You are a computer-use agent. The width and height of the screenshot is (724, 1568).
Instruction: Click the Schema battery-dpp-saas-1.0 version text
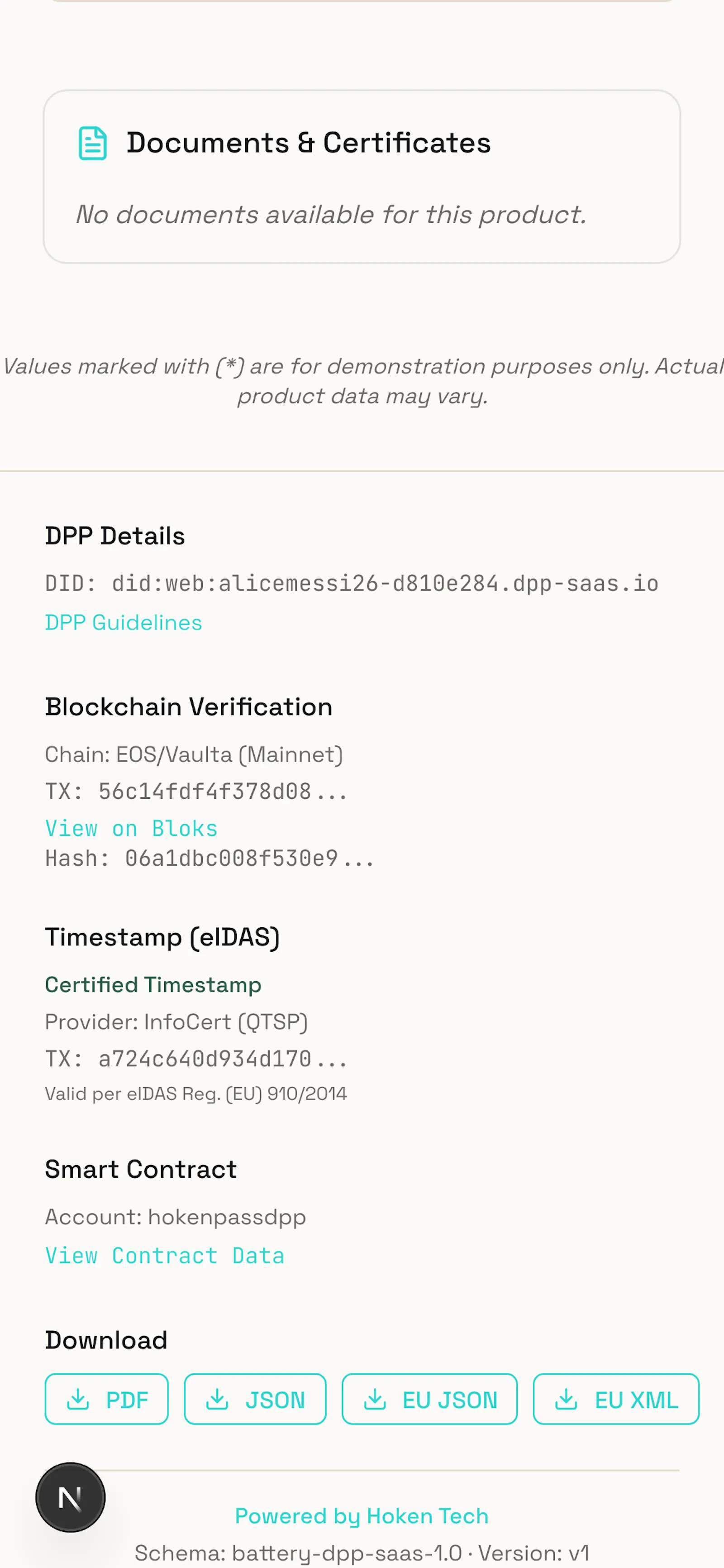pos(362,1554)
